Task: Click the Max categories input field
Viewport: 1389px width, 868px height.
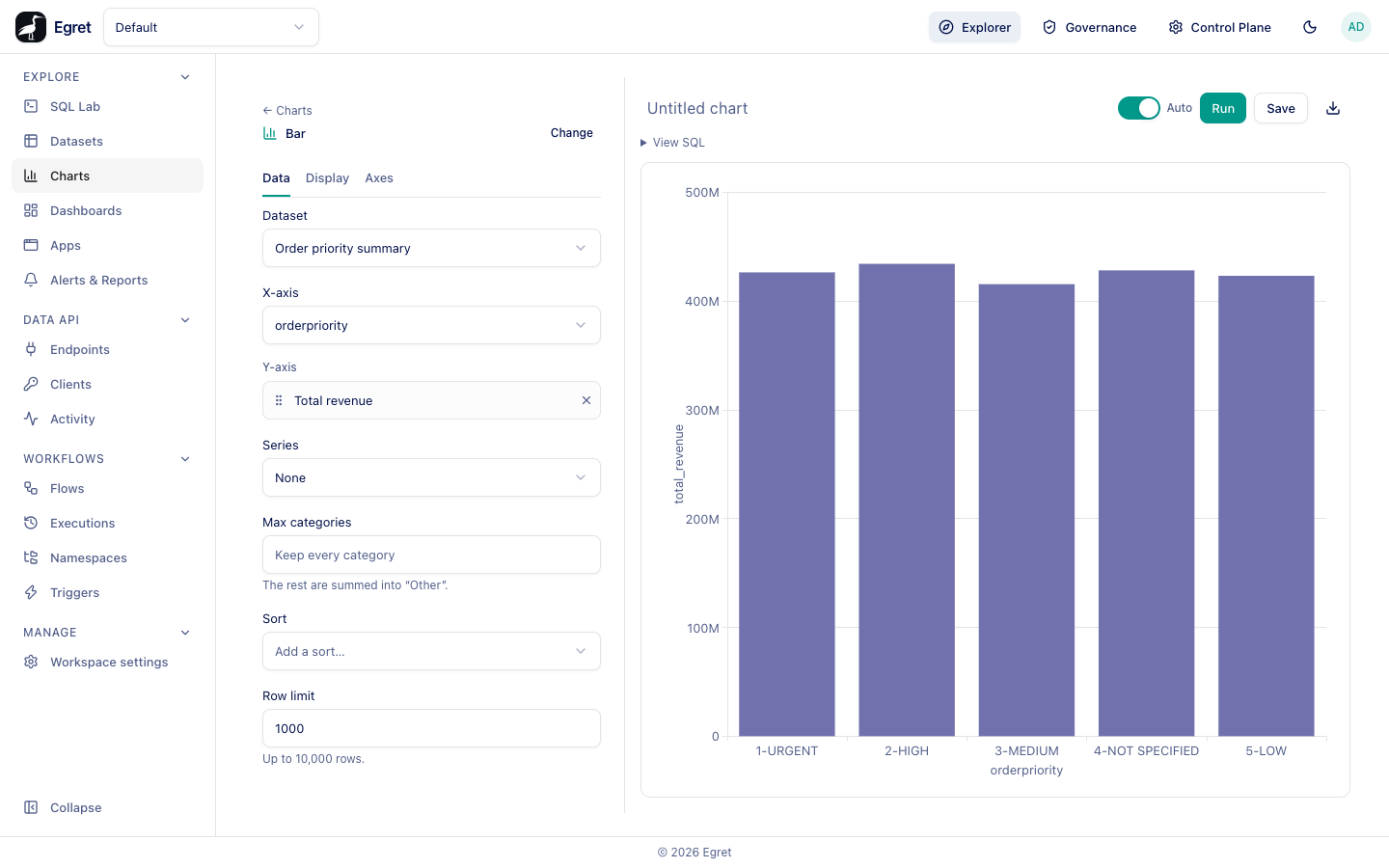Action: 431,555
